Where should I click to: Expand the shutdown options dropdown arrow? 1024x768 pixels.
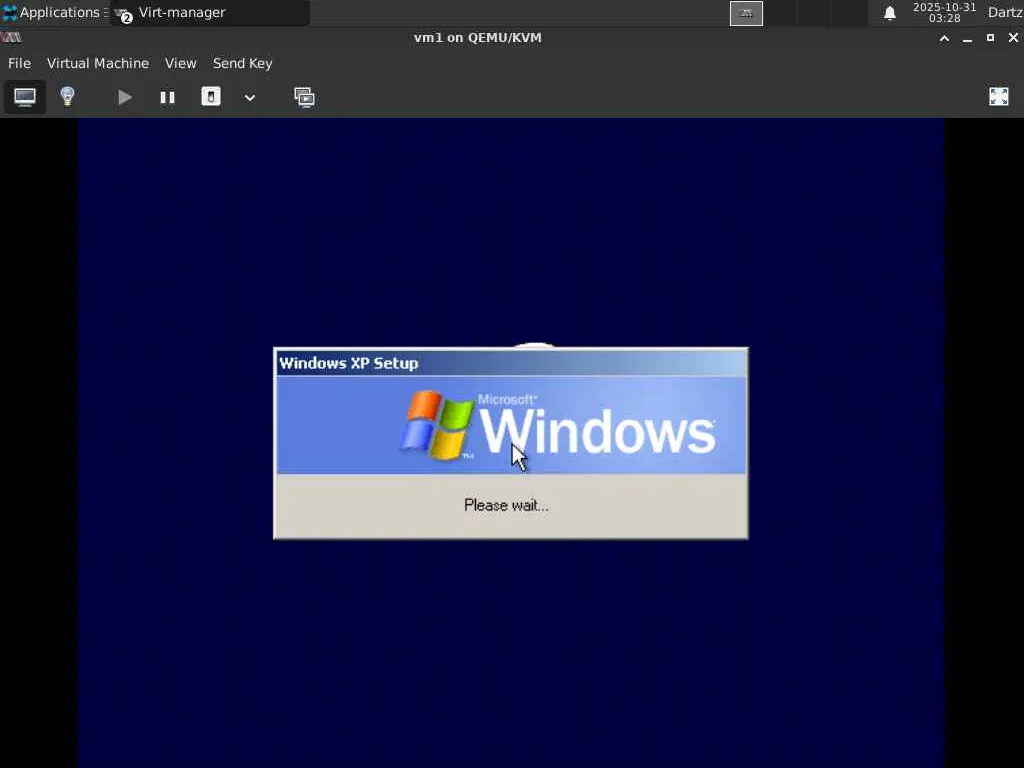[249, 98]
